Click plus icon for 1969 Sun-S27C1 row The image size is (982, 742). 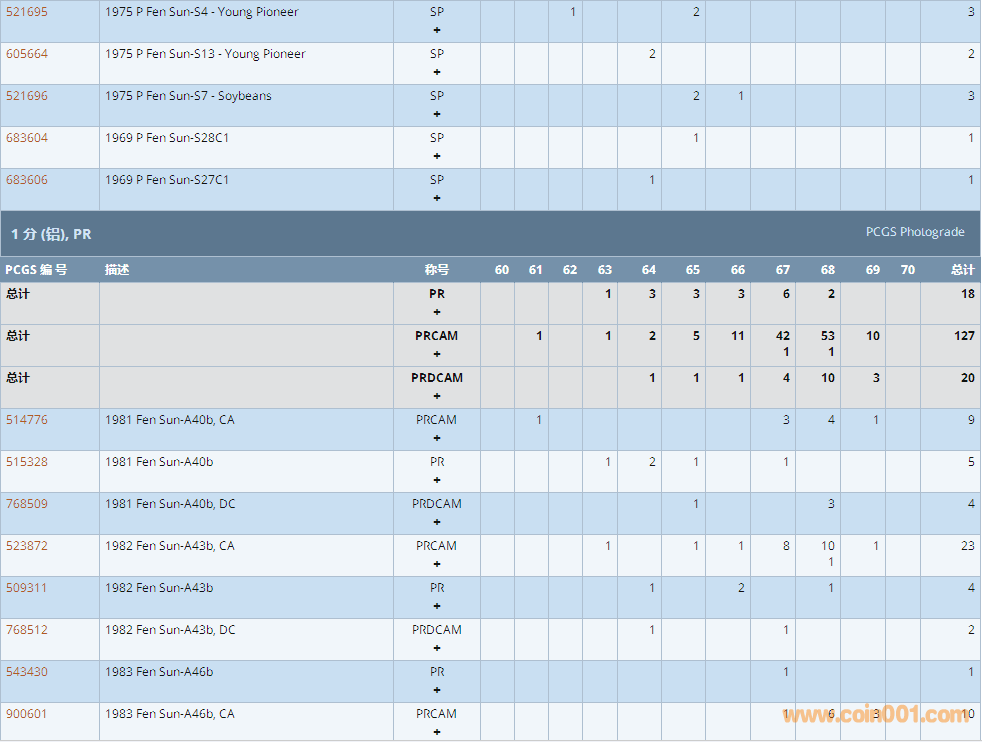click(437, 198)
